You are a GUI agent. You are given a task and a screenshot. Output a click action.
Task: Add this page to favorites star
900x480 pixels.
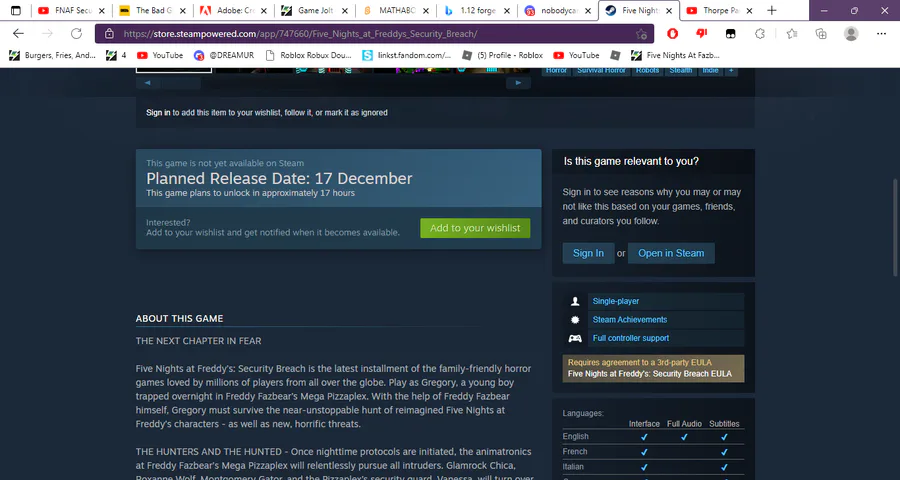(641, 34)
